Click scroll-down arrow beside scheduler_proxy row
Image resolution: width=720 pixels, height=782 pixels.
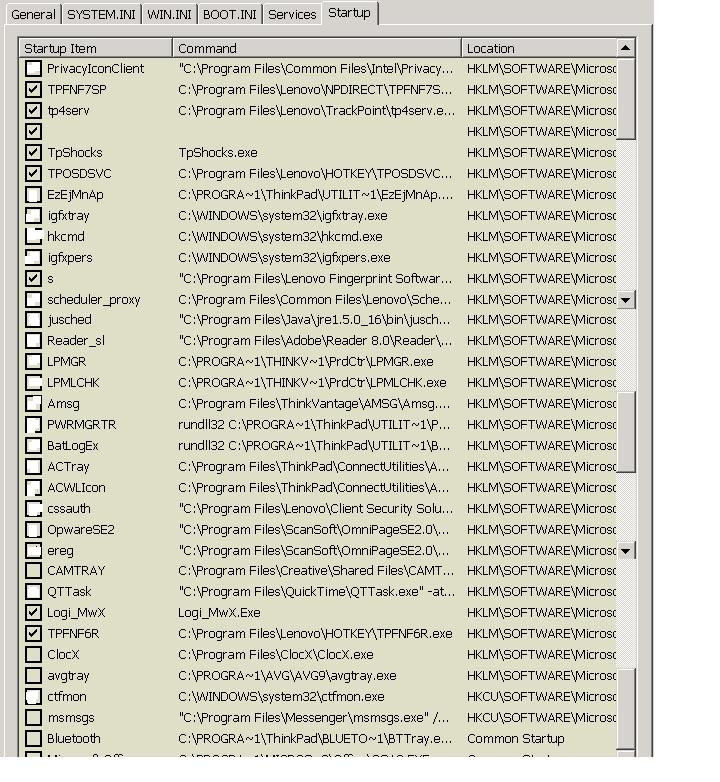pyautogui.click(x=625, y=300)
